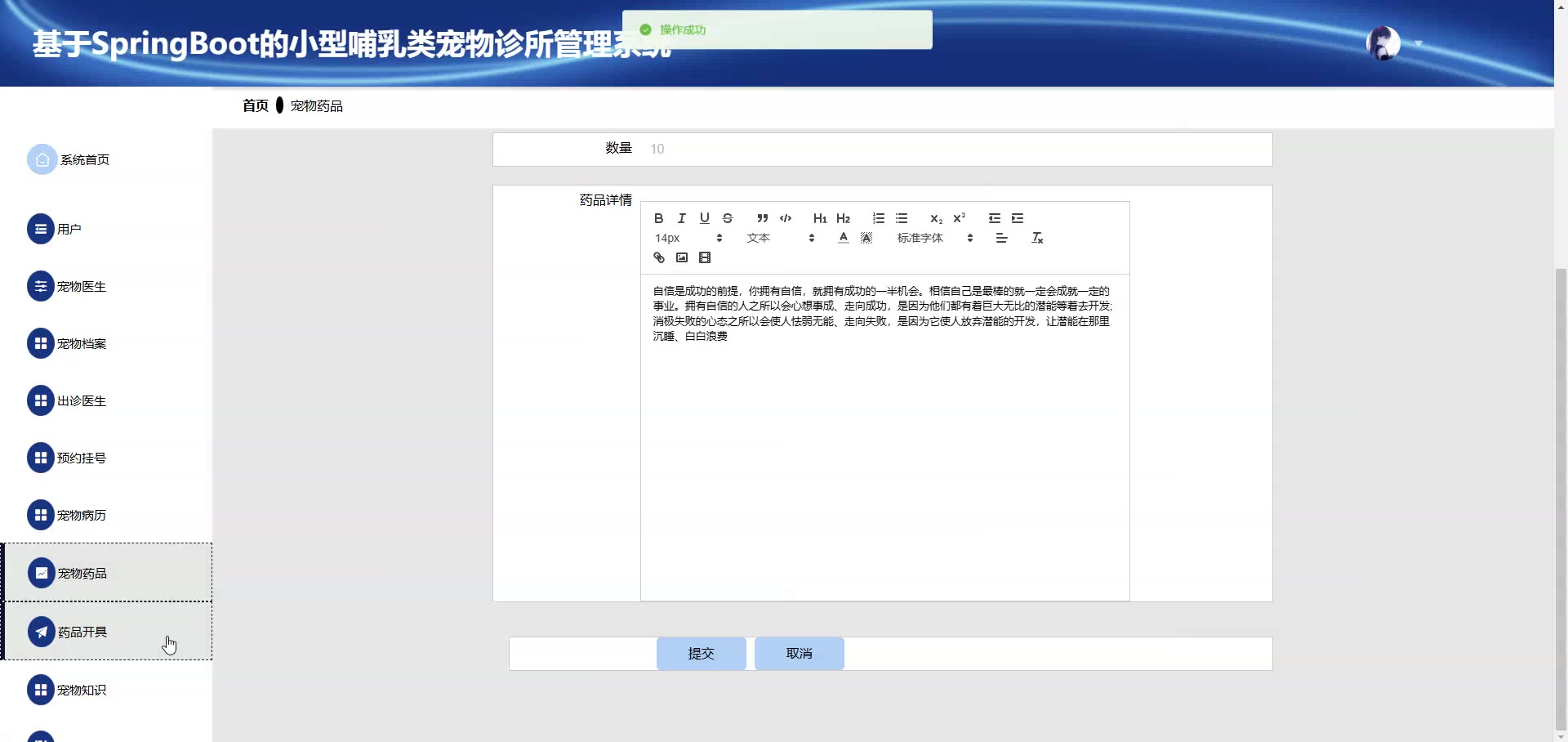Insert a code block
Screen dimensions: 1568x742
786,218
